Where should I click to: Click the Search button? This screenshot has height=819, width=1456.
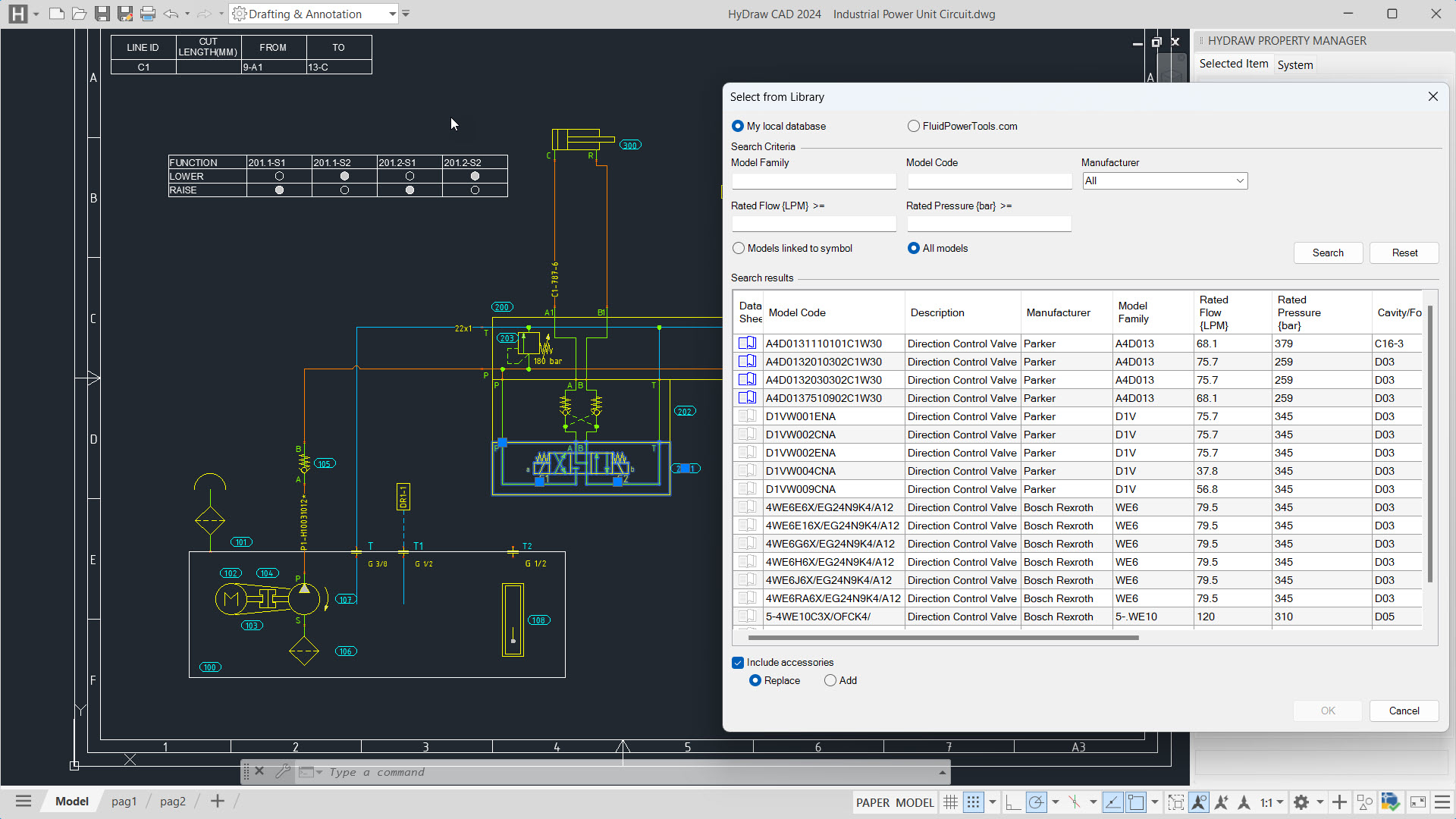pos(1328,253)
